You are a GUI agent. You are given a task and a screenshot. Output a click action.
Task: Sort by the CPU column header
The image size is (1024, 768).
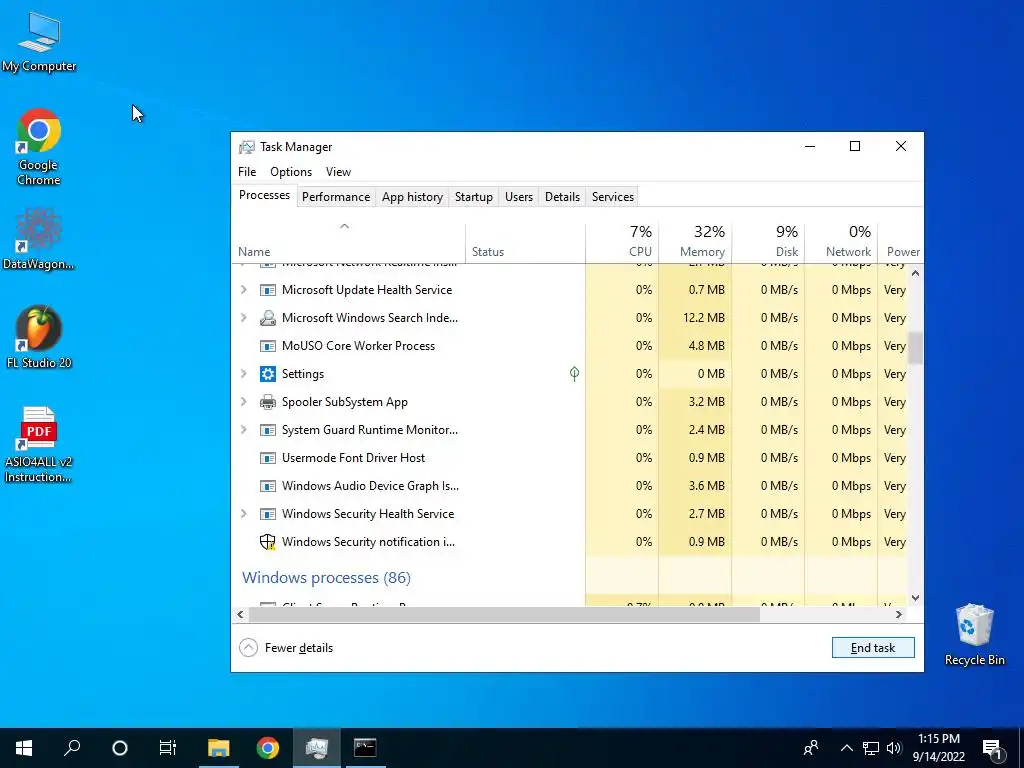pos(622,243)
